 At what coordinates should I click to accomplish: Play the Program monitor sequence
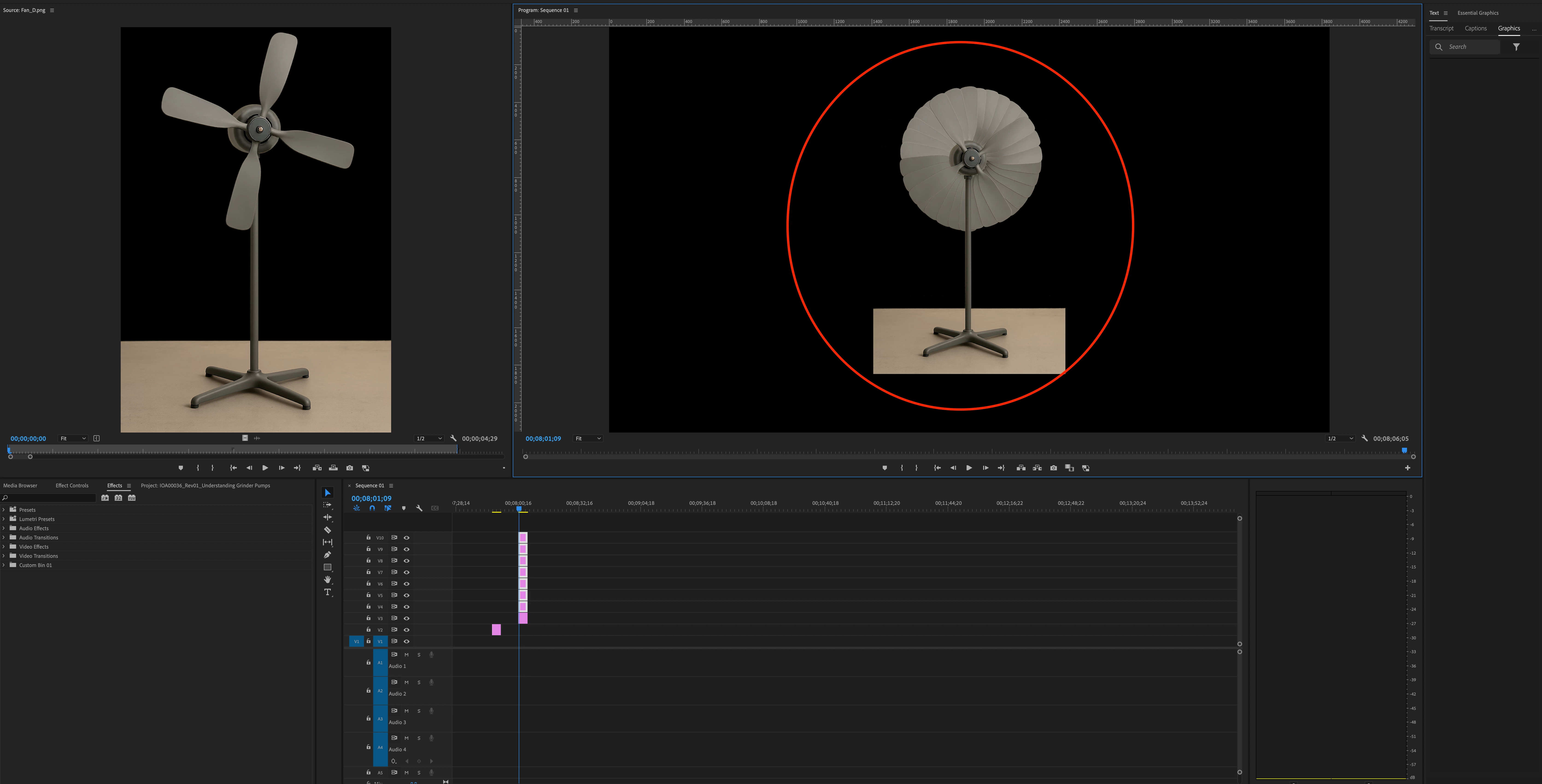pyautogui.click(x=969, y=468)
